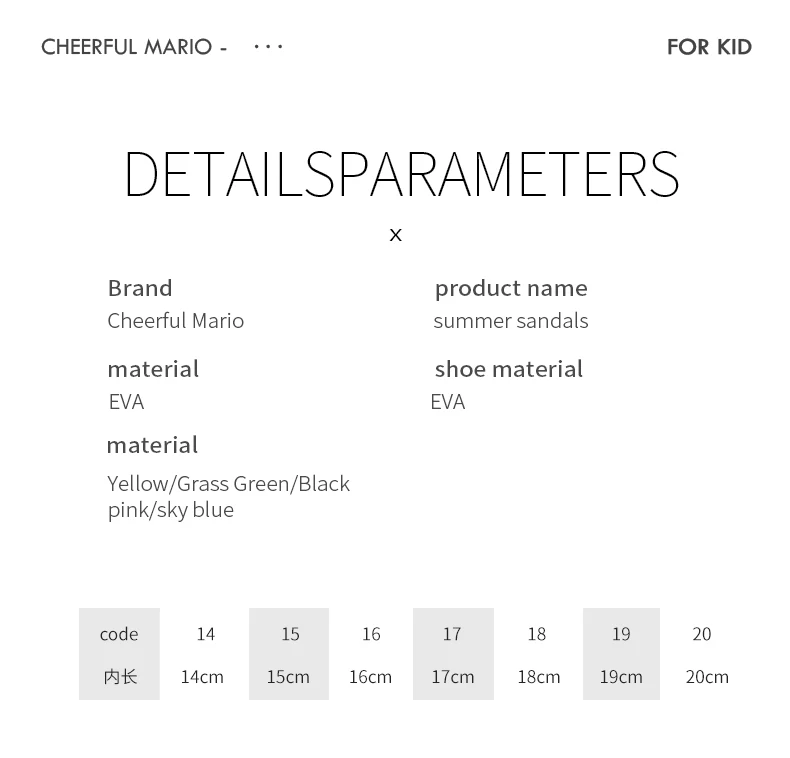
Task: Click the DETAILSPARAMETERS heading
Action: tap(402, 174)
